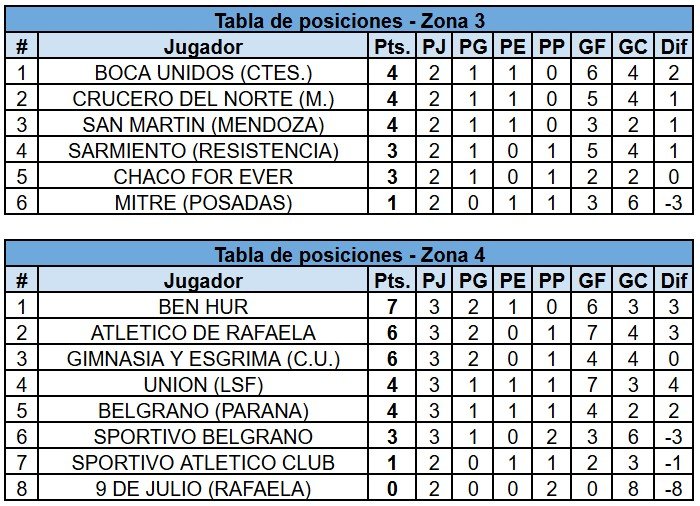Click SAN MARTIN (MENDOZA) row name

[x=204, y=125]
